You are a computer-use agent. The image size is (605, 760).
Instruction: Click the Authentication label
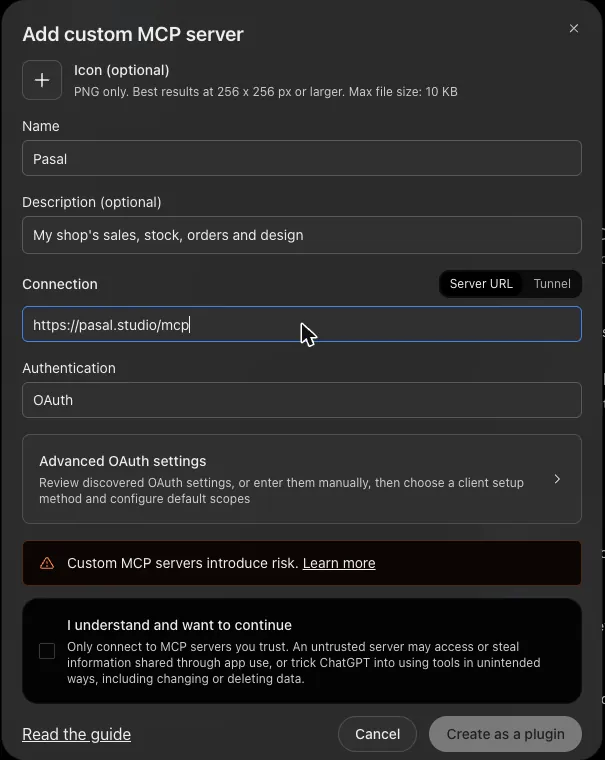click(69, 368)
